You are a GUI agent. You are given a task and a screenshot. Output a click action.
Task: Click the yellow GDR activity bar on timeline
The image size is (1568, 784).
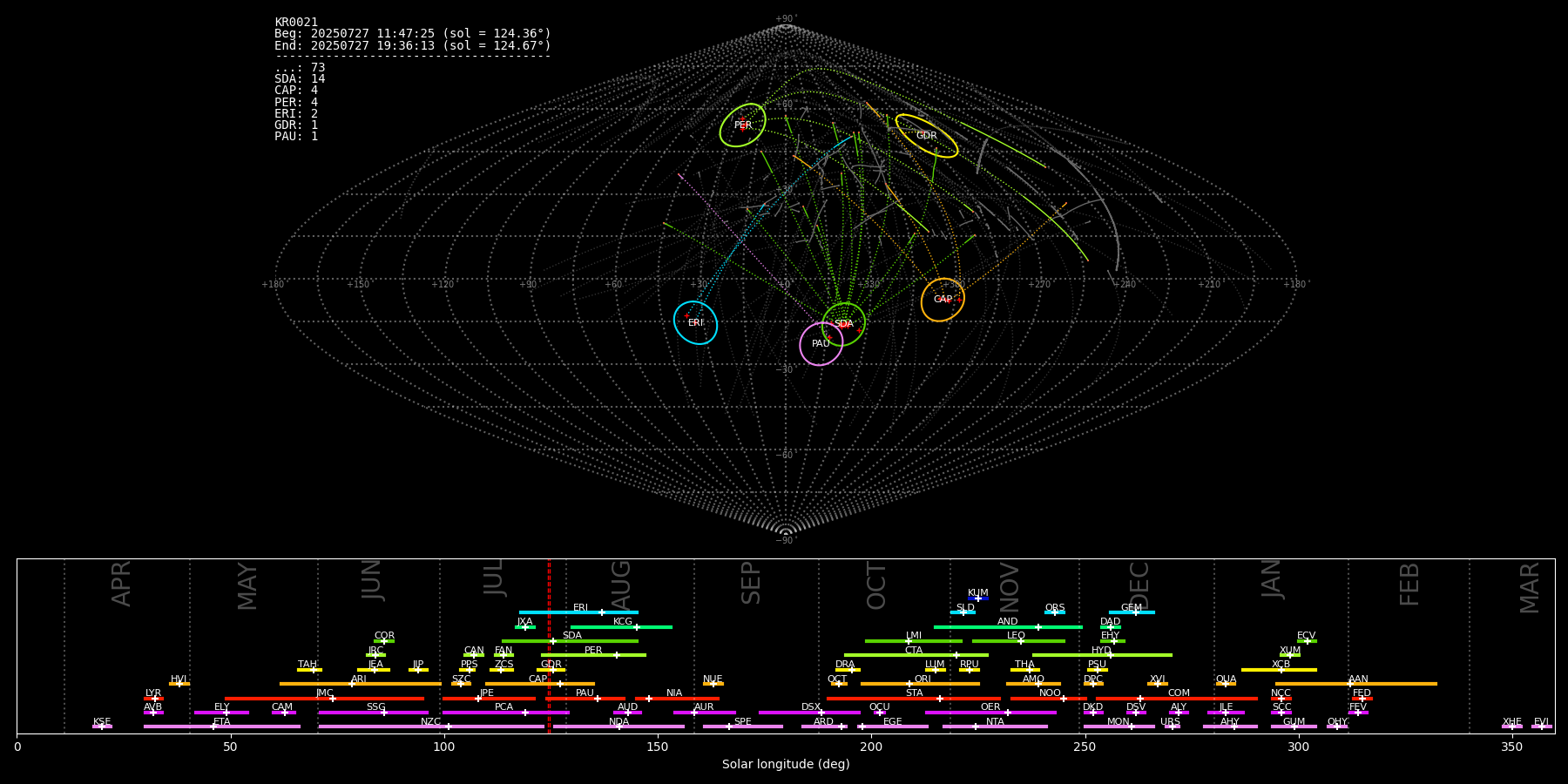551,670
